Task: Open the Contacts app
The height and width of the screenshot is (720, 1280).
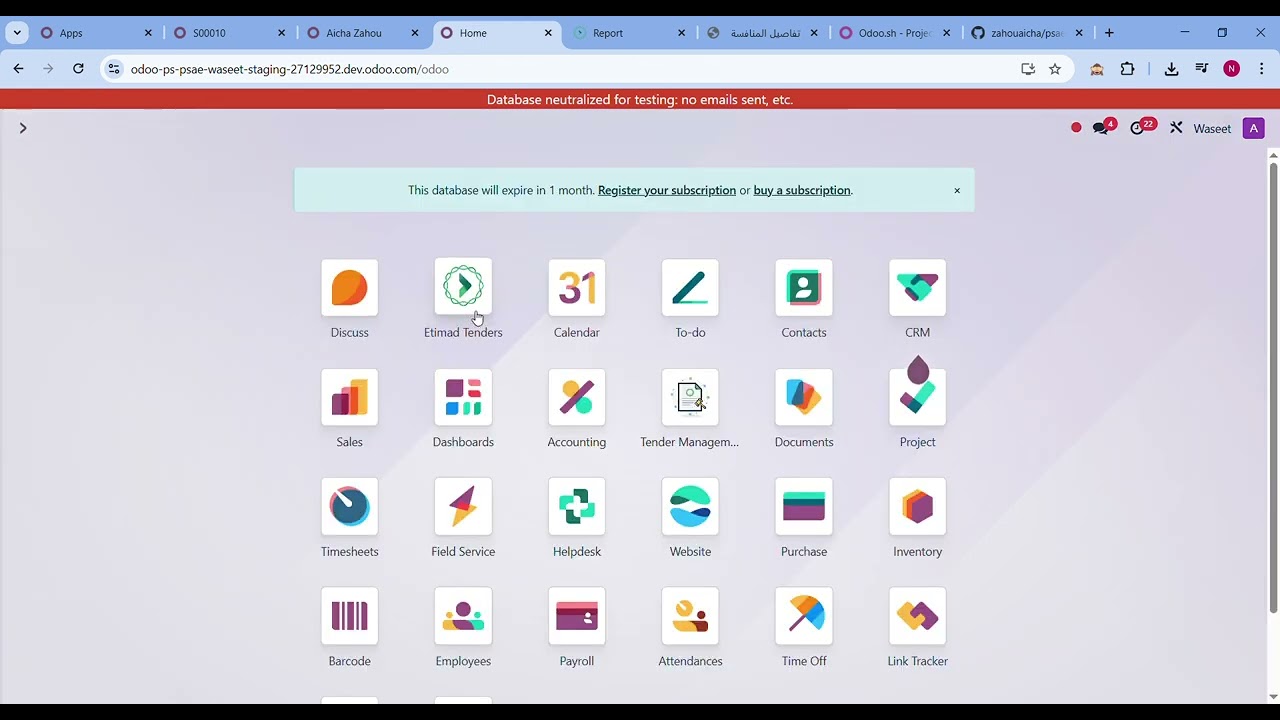Action: (x=804, y=288)
